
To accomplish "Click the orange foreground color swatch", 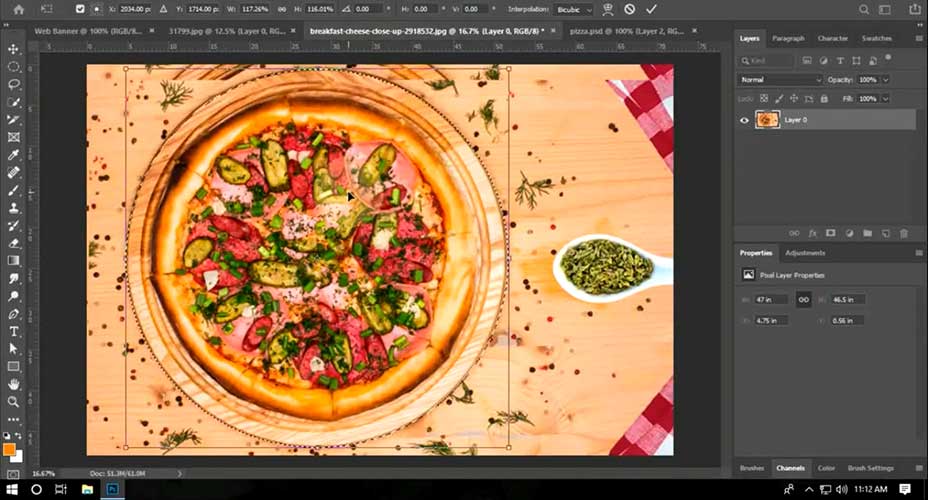I will [x=10, y=449].
